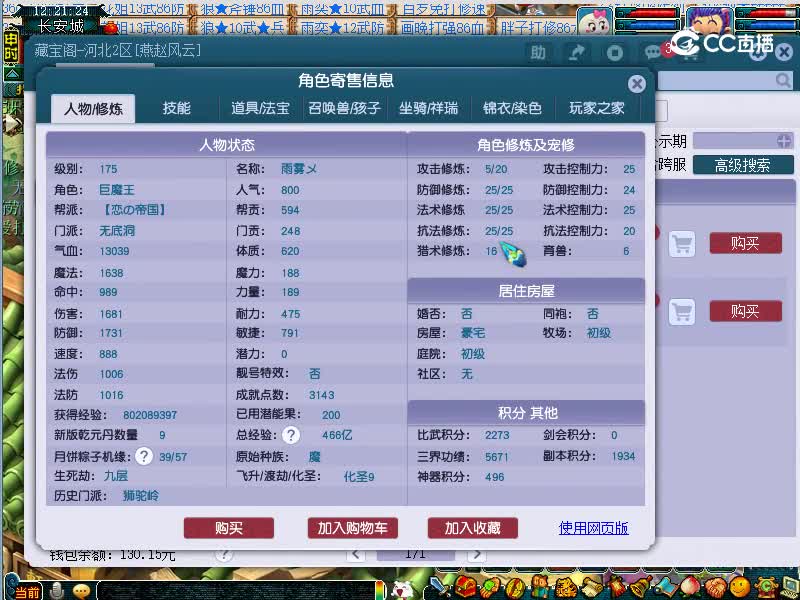Open the chat messages icon with badge
This screenshot has width=800, height=600.
pyautogui.click(x=654, y=52)
